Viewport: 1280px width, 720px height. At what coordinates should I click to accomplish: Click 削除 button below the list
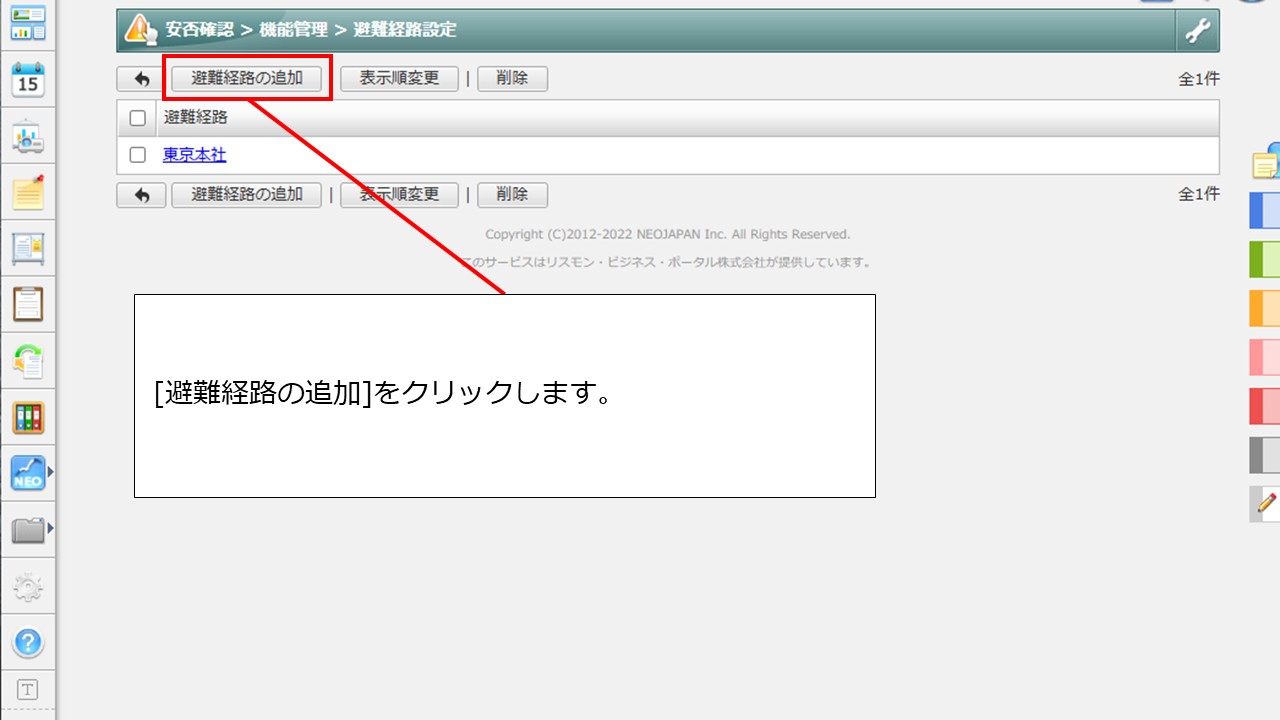click(x=512, y=195)
